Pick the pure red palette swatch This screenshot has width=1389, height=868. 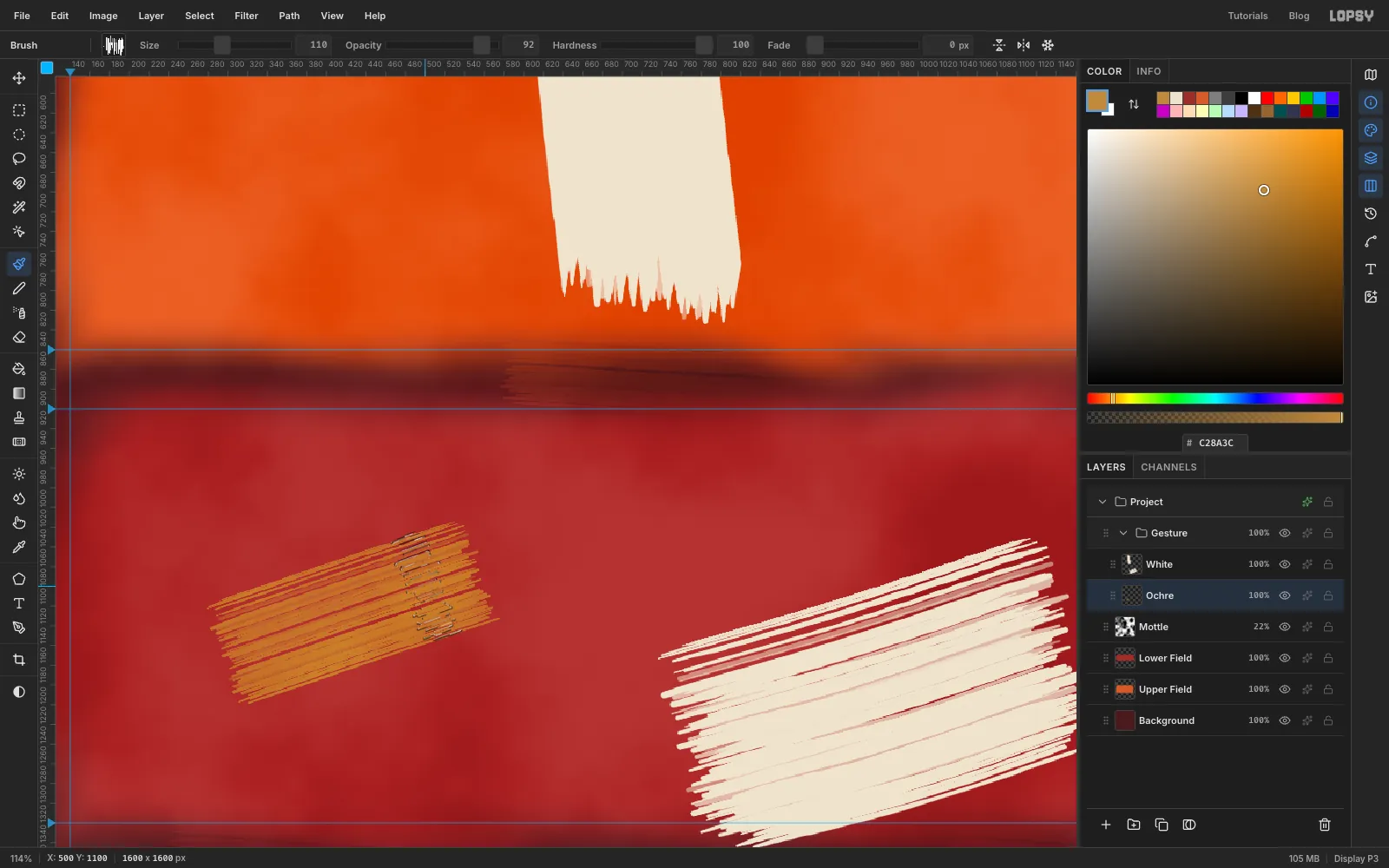tap(1267, 98)
